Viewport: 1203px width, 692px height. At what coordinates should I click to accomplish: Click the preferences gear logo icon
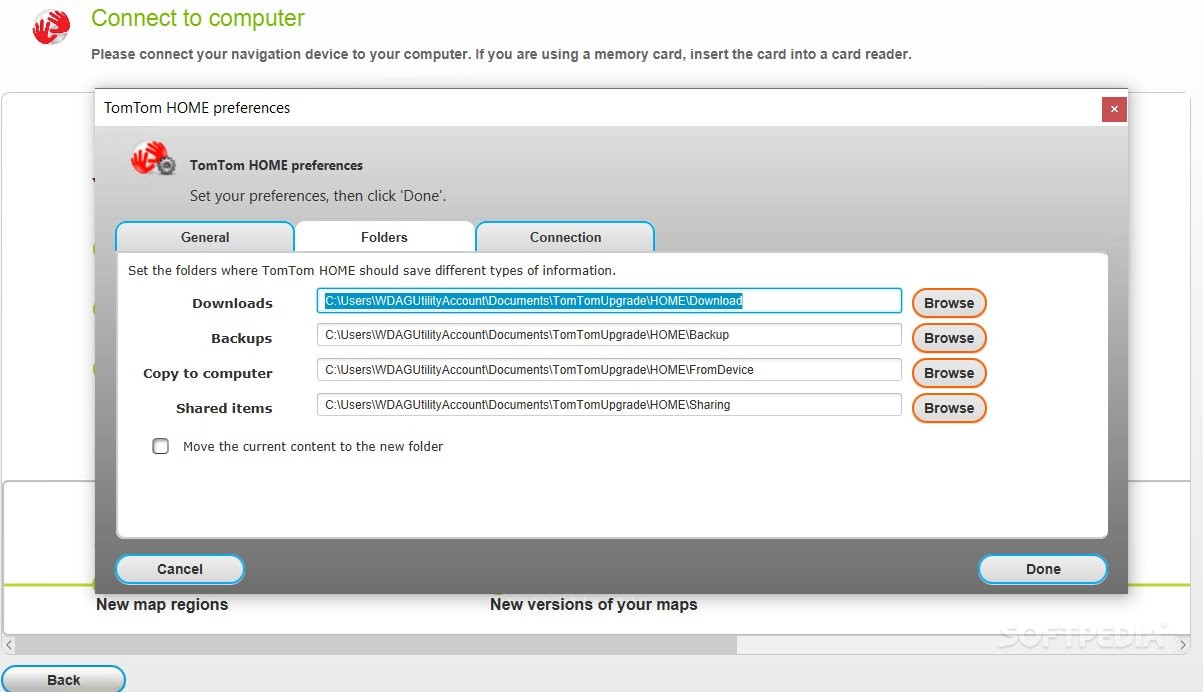pos(153,158)
